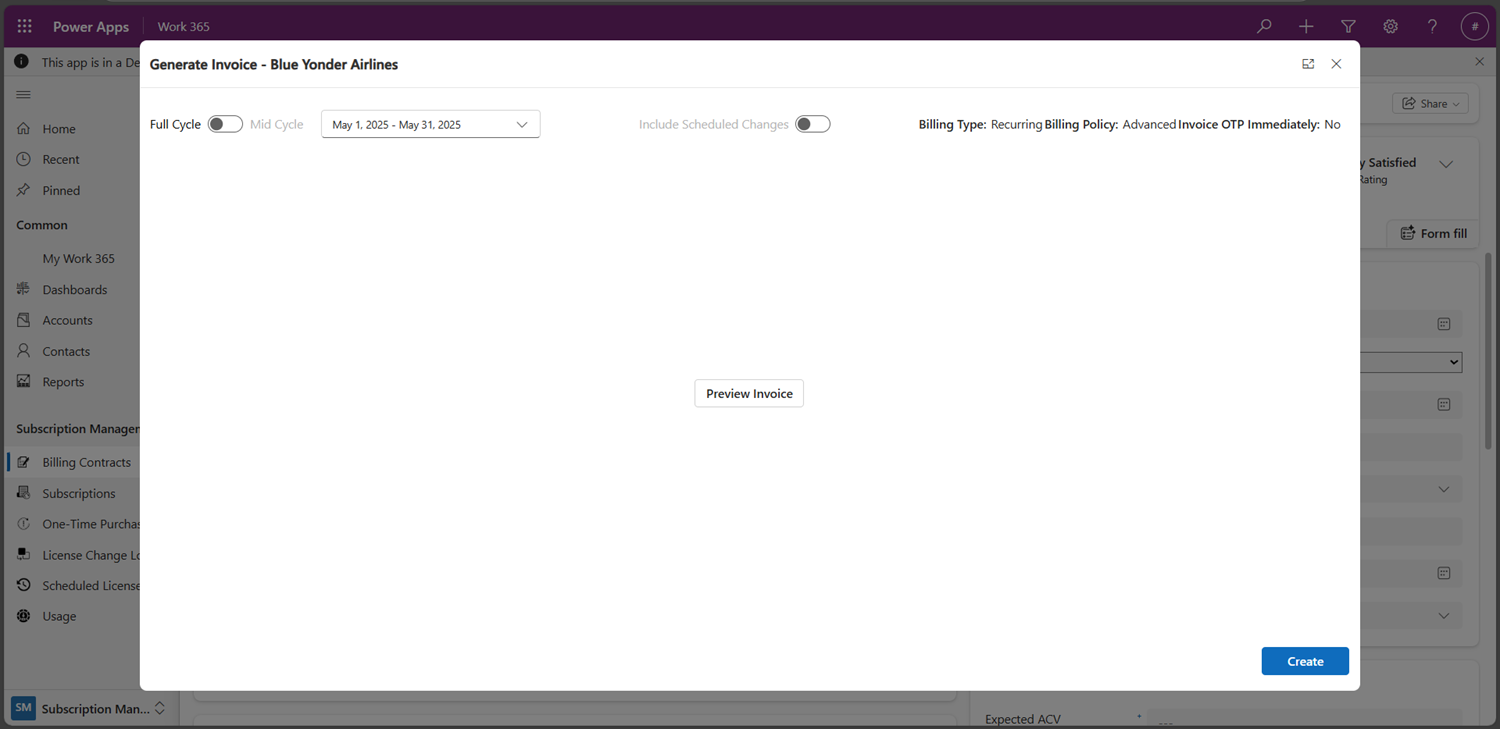
Task: Open the background form select dropdown
Action: [x=1411, y=362]
